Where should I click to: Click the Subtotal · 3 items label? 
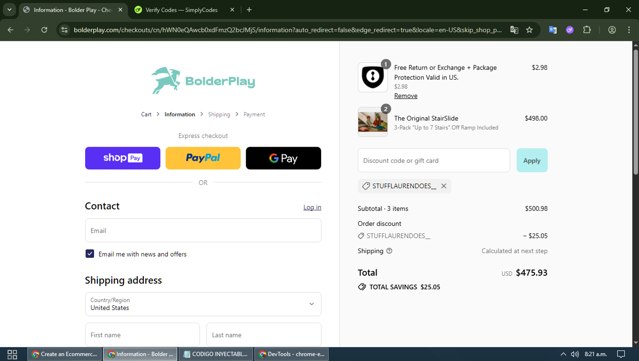[x=383, y=209]
